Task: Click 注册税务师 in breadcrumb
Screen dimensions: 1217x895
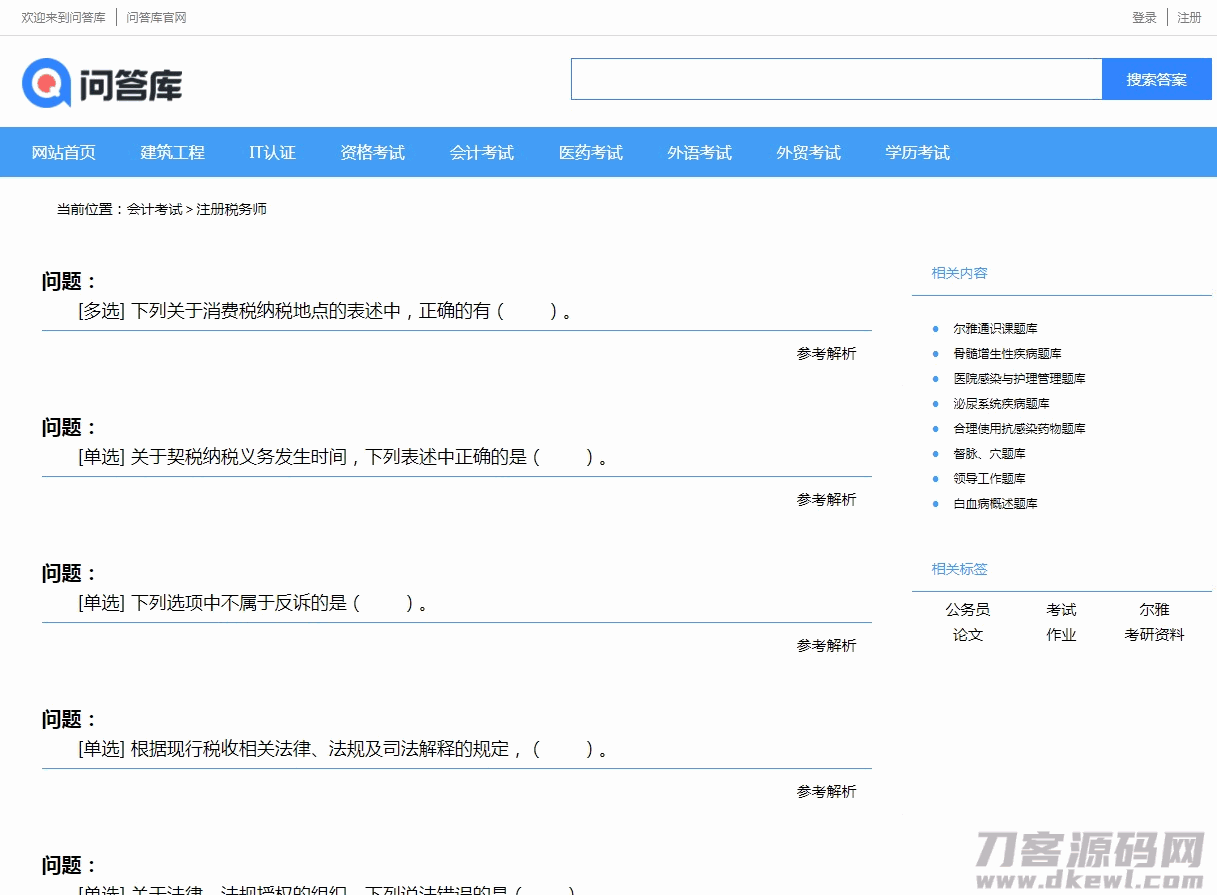Action: [231, 210]
